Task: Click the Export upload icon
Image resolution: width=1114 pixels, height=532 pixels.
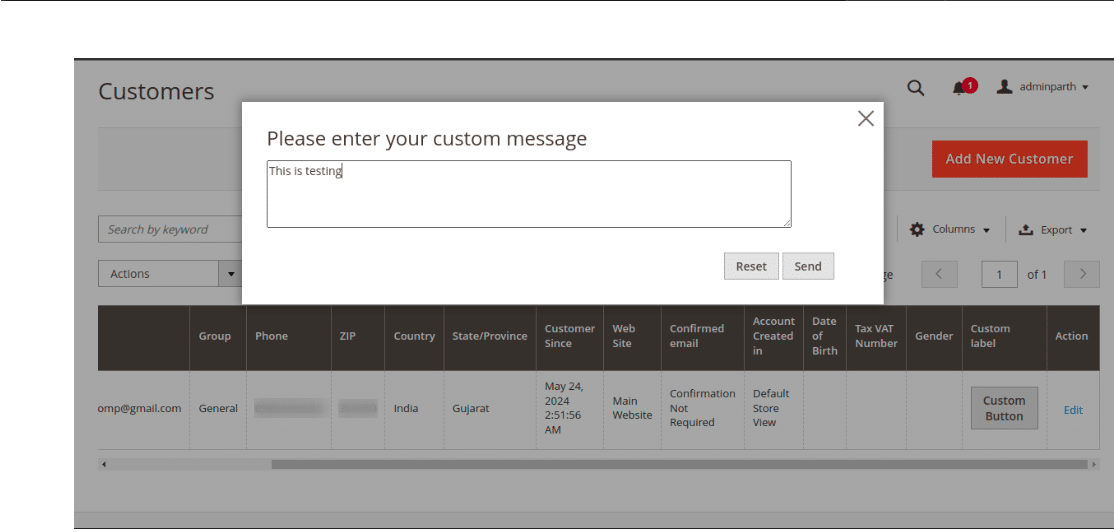Action: click(x=1026, y=229)
